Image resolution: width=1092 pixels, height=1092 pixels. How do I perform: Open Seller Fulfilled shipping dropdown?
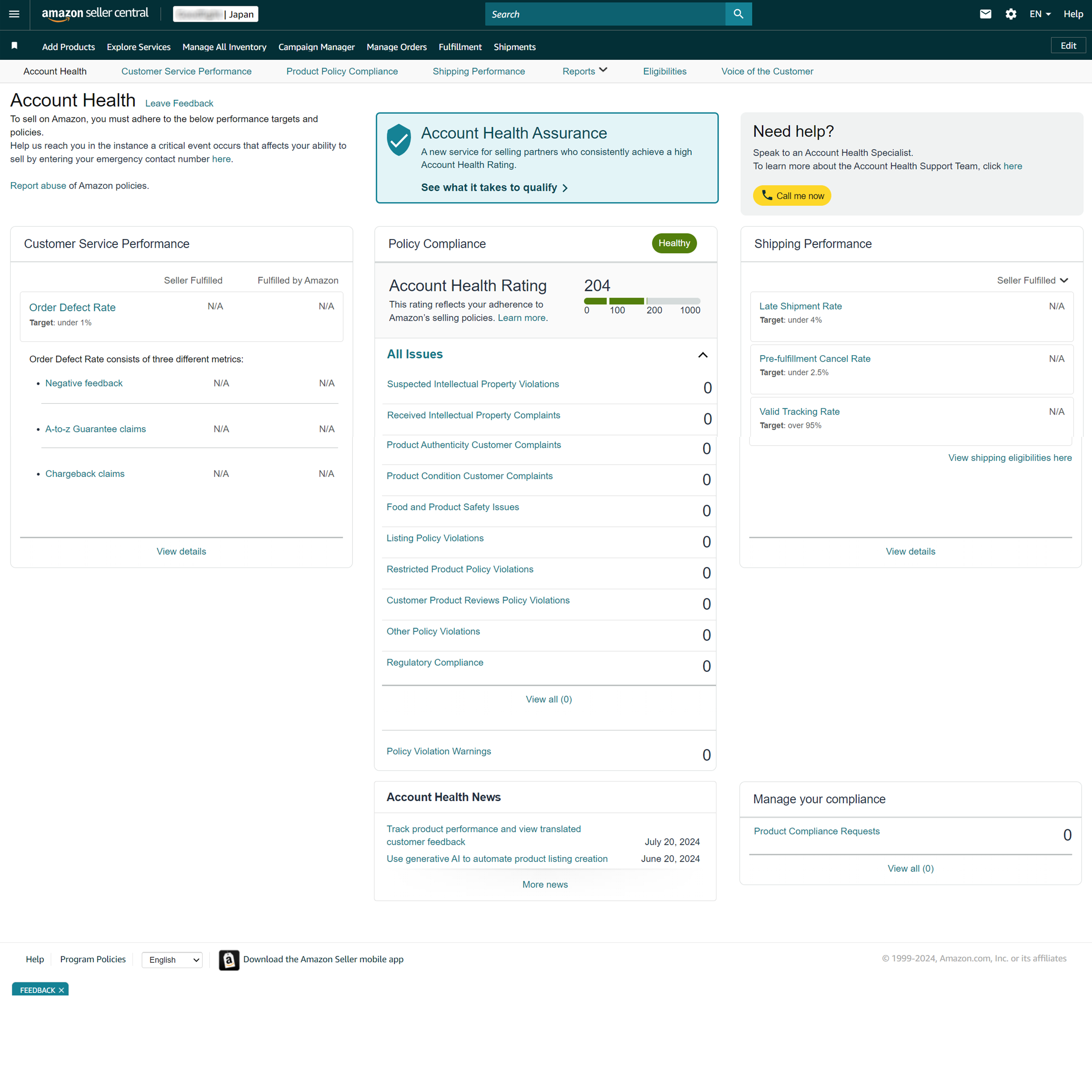point(1032,280)
